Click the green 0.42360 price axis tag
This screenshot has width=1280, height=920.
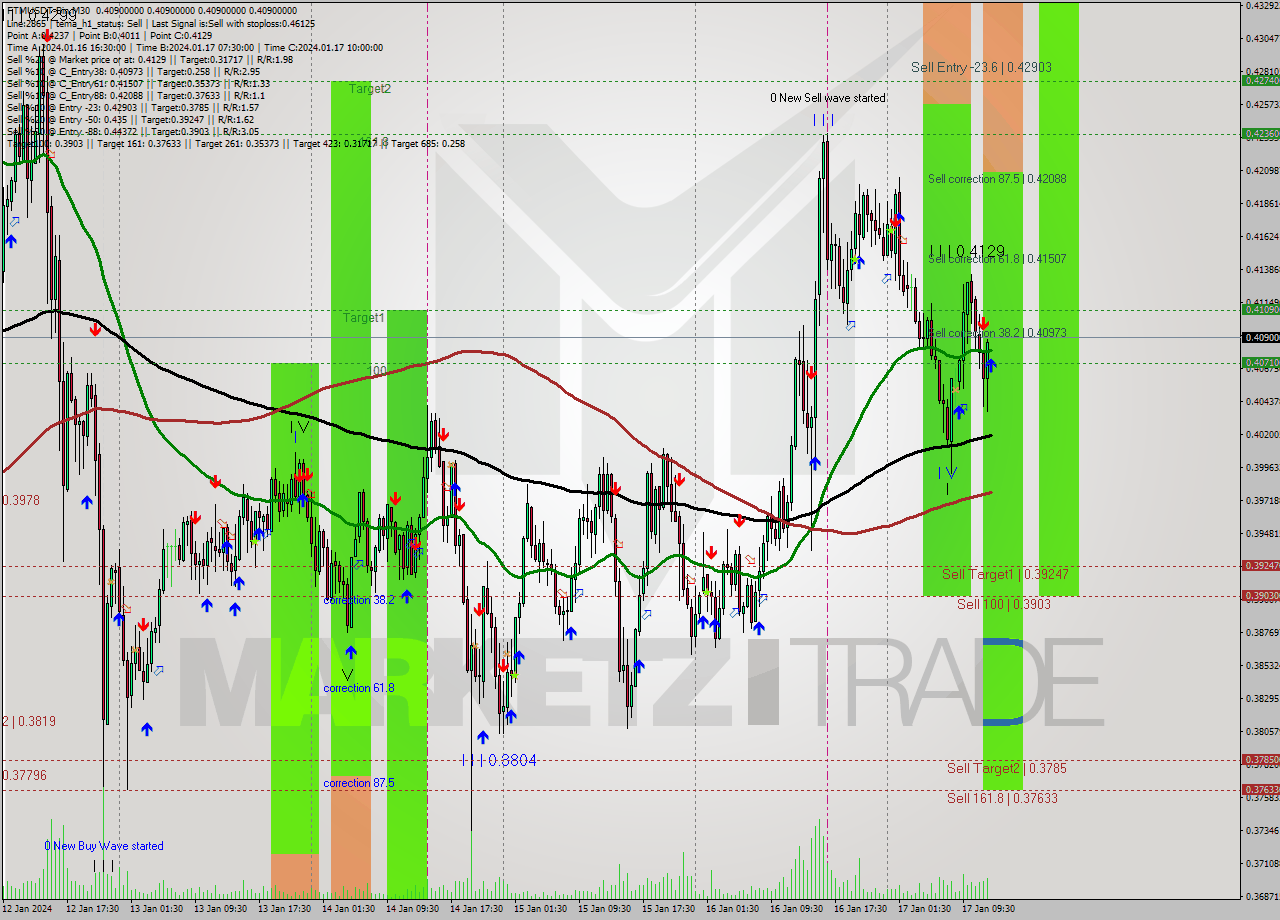pyautogui.click(x=1260, y=133)
